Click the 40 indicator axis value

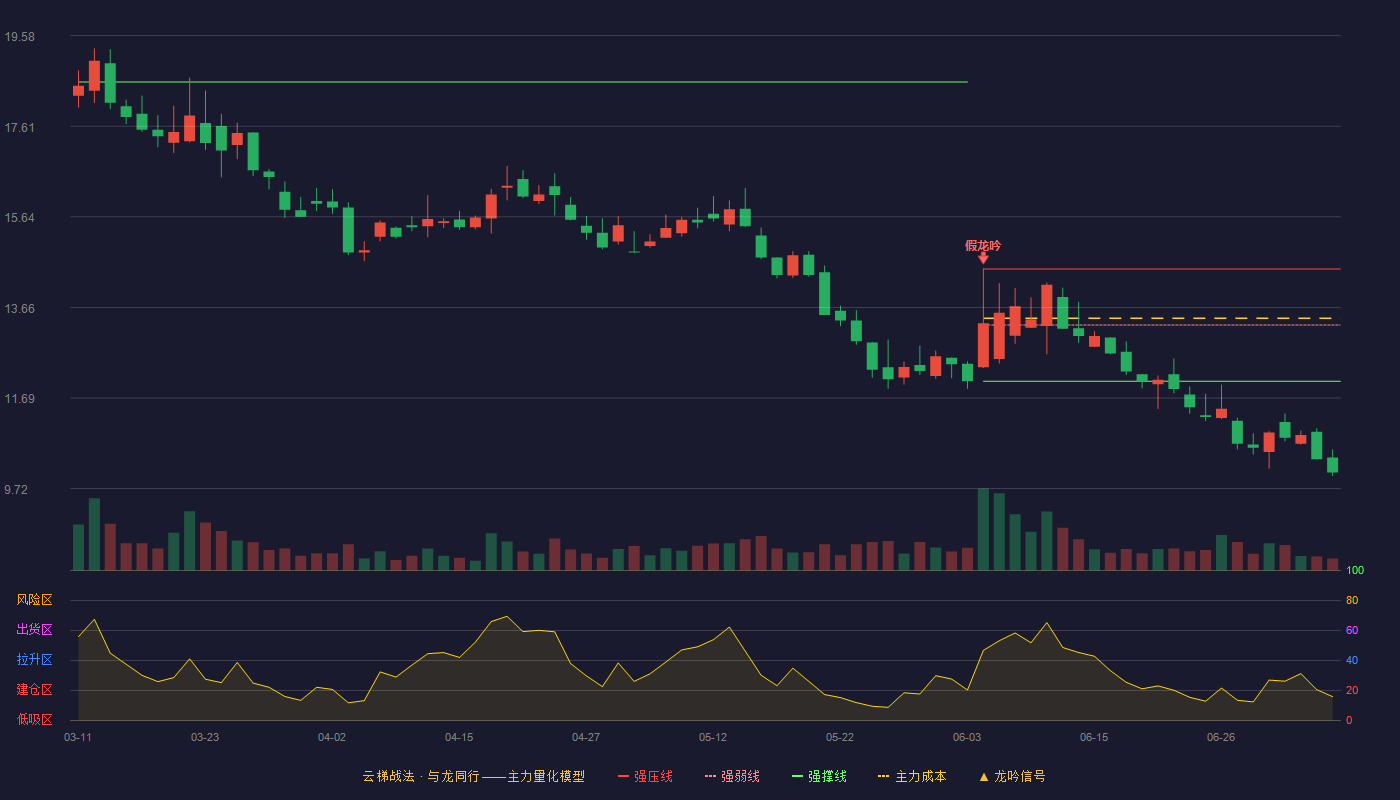pyautogui.click(x=1352, y=660)
